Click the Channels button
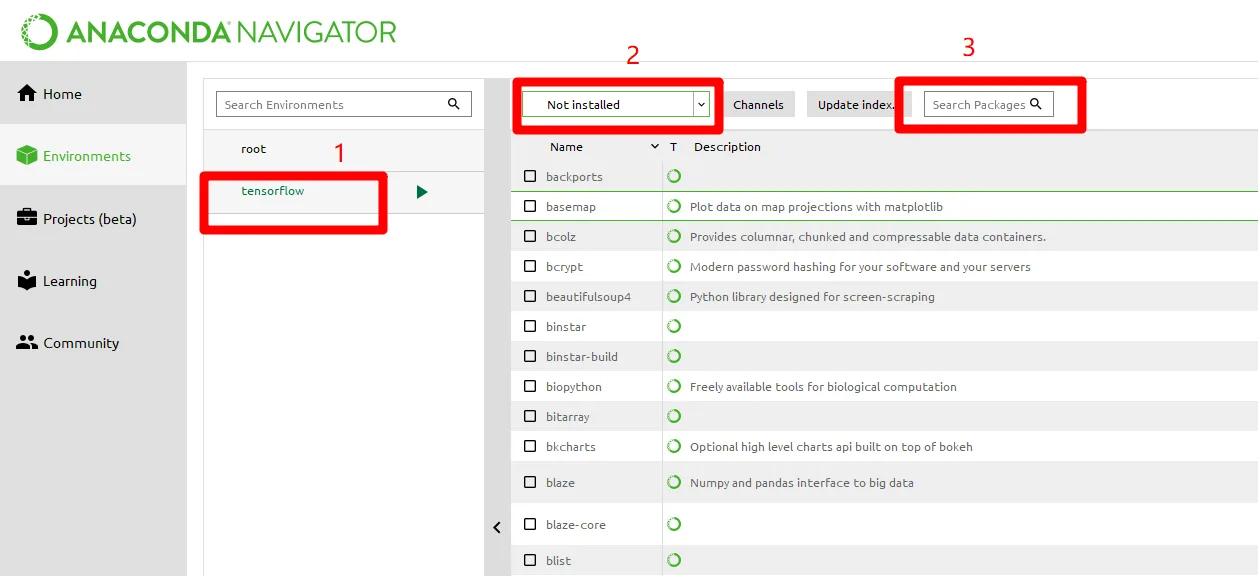This screenshot has height=576, width=1258. (759, 104)
